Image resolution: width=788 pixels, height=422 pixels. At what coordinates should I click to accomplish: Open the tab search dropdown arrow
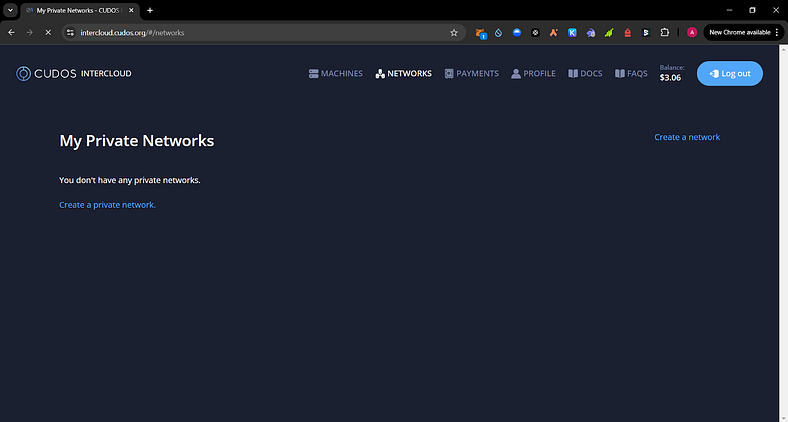(x=10, y=10)
